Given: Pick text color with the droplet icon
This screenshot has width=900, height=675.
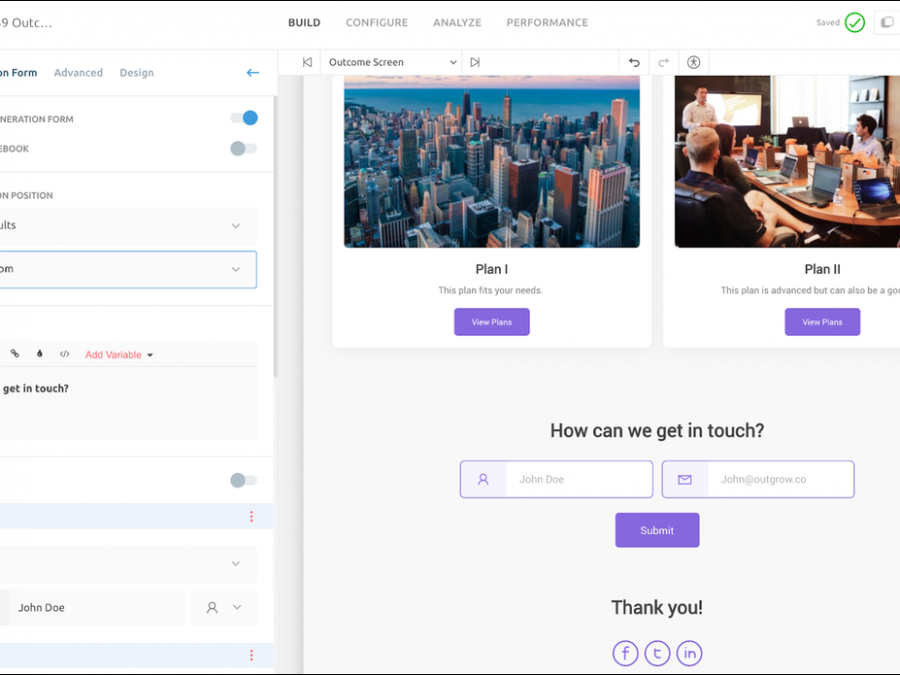Looking at the screenshot, I should 40,354.
